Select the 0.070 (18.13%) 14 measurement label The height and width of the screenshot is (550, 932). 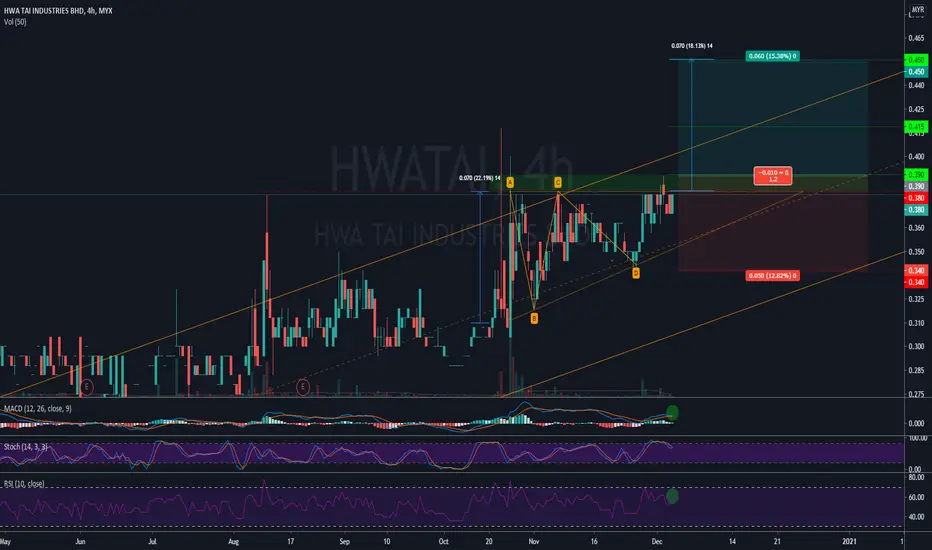point(692,46)
